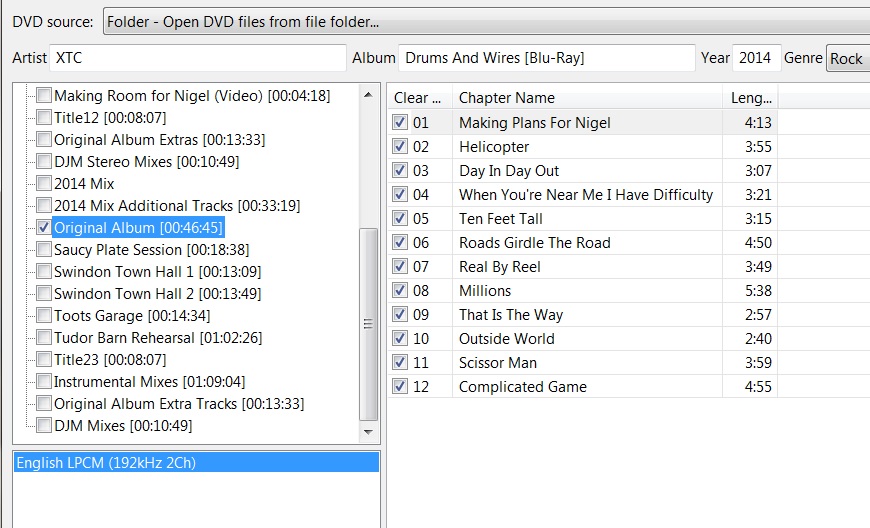Tick Swindon Town Hall 1 checkbox
The image size is (870, 528).
pos(44,271)
